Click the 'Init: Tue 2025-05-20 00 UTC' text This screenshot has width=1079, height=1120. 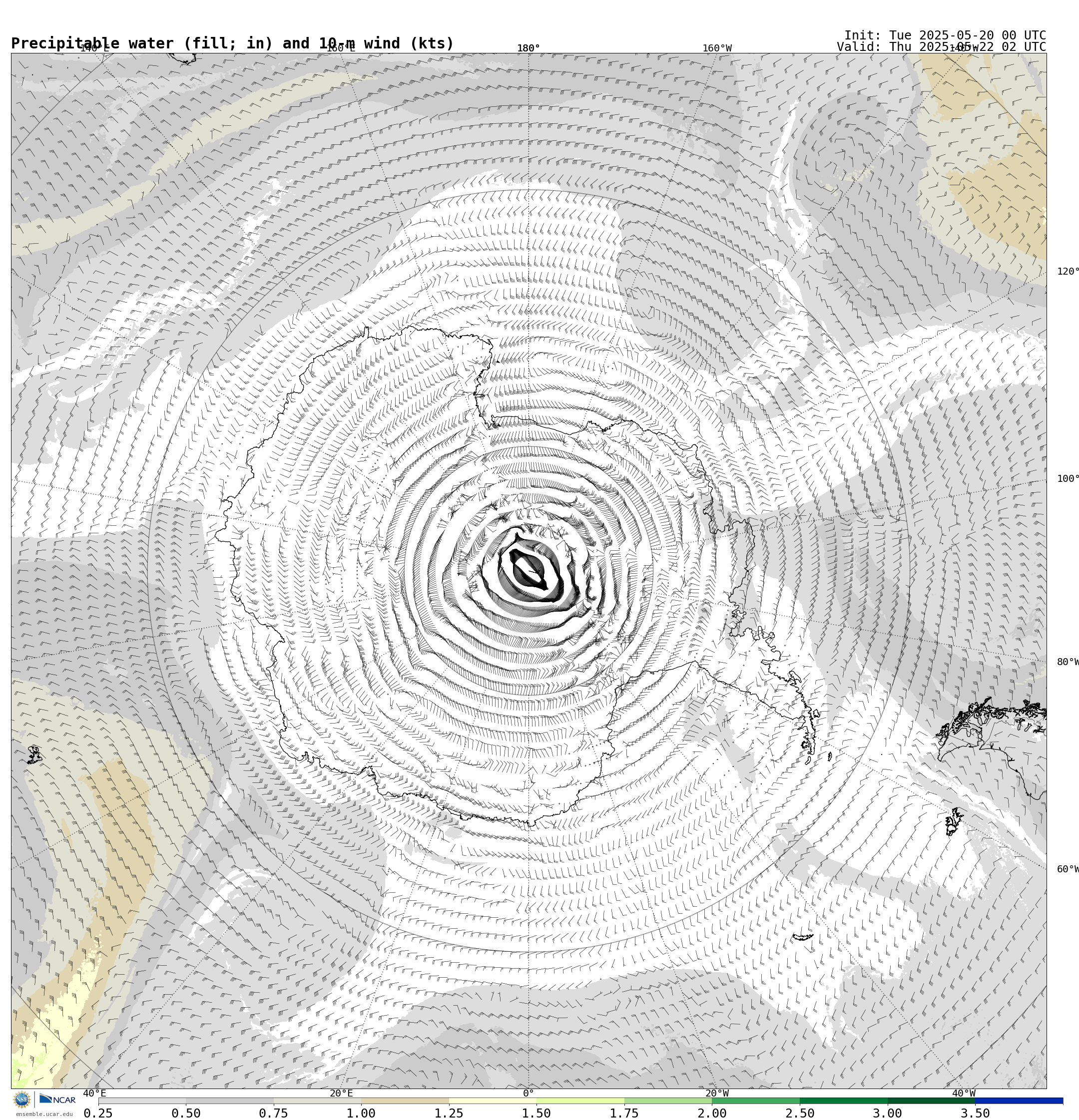[x=945, y=35]
